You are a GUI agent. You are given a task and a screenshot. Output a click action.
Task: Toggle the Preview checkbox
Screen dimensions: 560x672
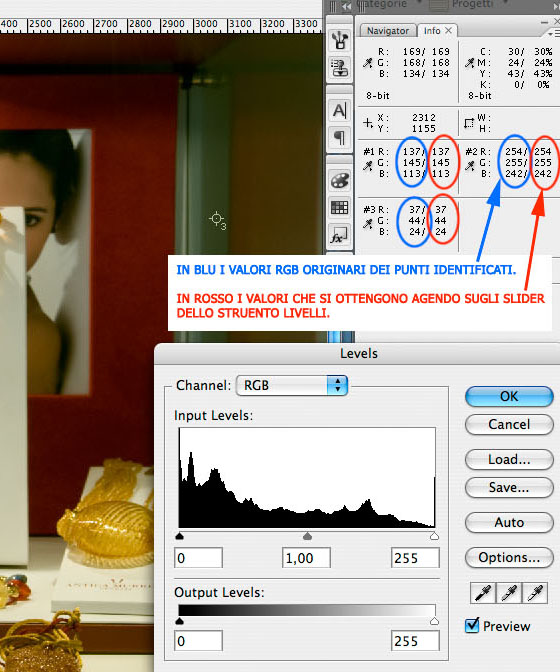click(472, 625)
